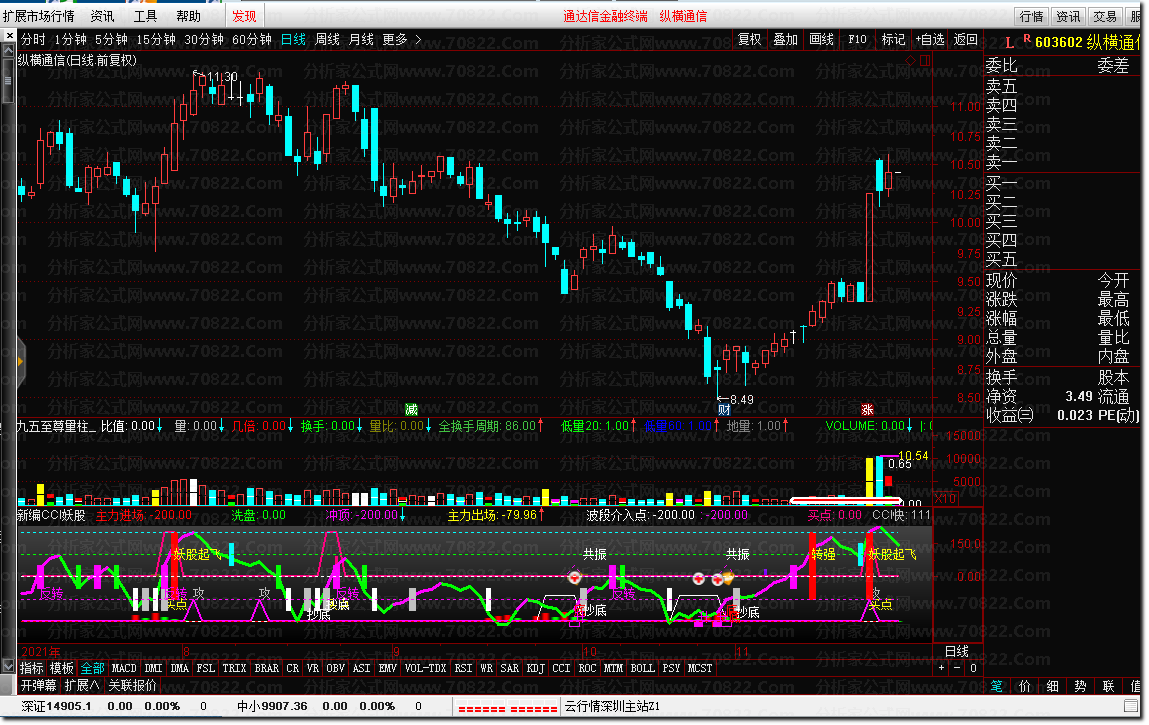Click the 画线 drawing button
1149x725 pixels.
[x=821, y=40]
